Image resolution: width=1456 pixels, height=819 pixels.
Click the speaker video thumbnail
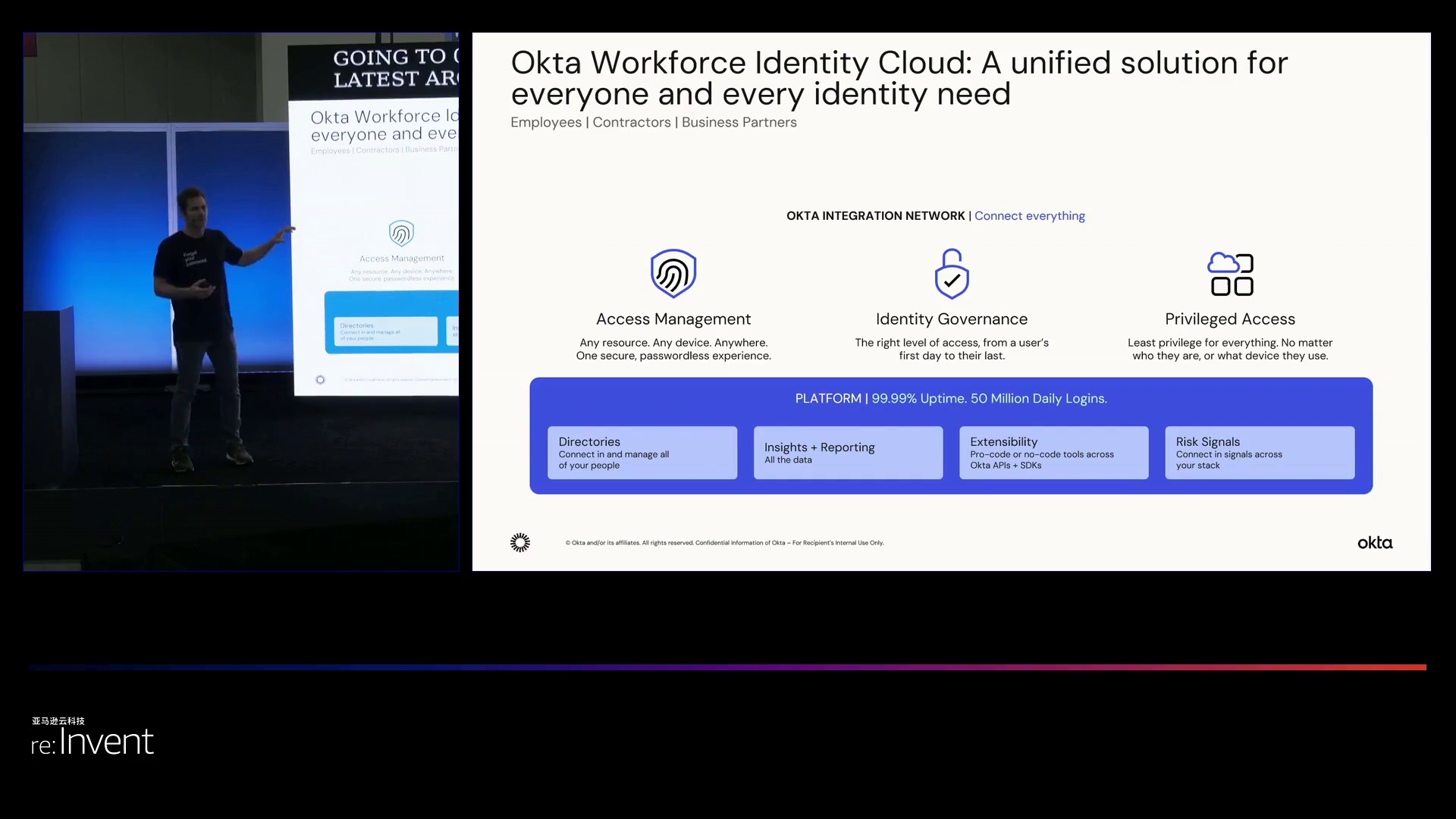240,301
